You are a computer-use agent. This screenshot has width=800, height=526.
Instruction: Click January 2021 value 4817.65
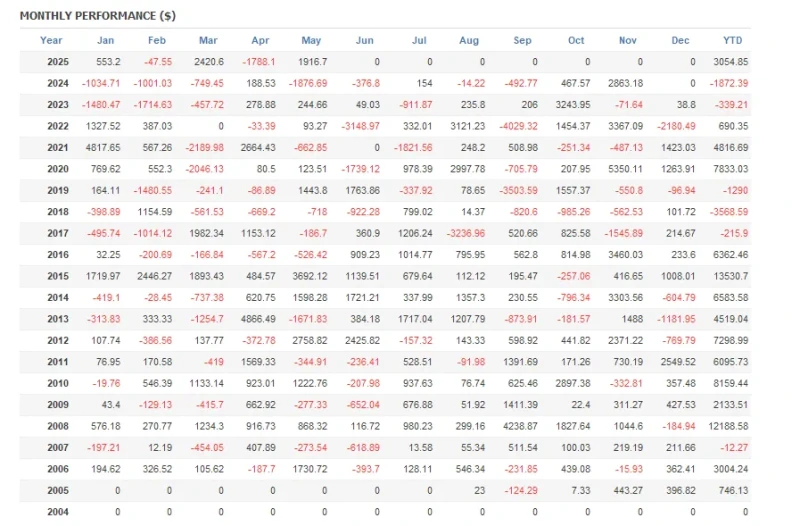[x=103, y=147]
